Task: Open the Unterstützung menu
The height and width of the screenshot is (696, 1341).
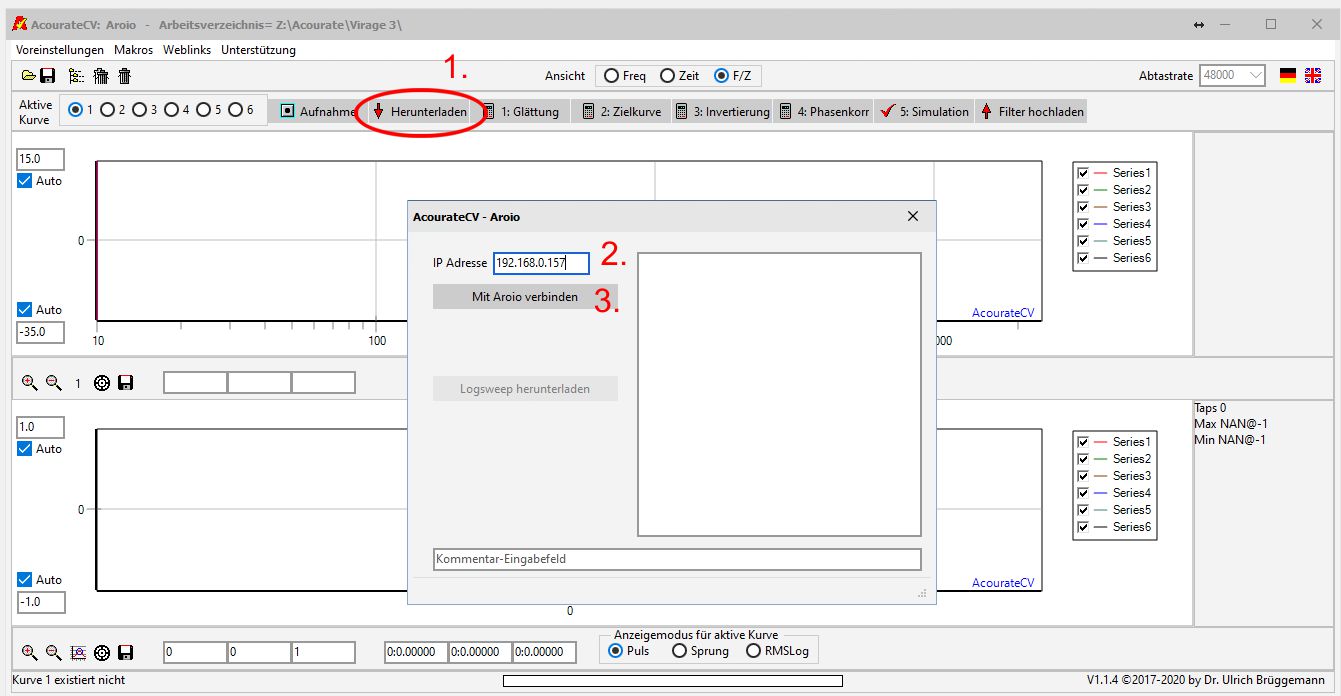Action: pos(258,50)
